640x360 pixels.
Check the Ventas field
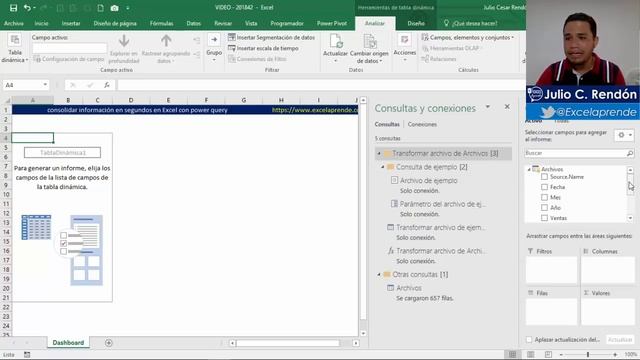click(x=544, y=218)
